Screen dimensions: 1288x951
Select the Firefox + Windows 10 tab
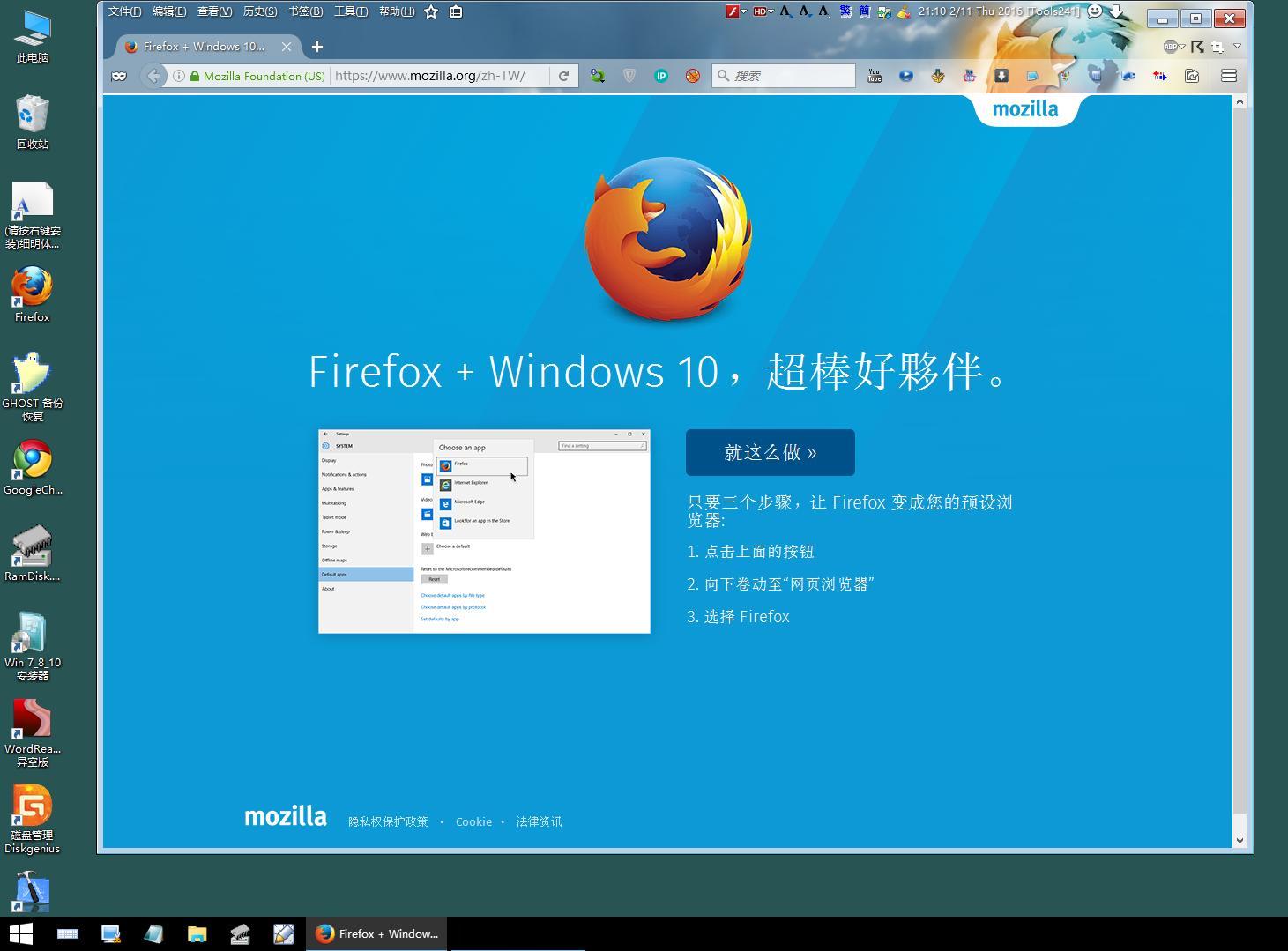203,47
